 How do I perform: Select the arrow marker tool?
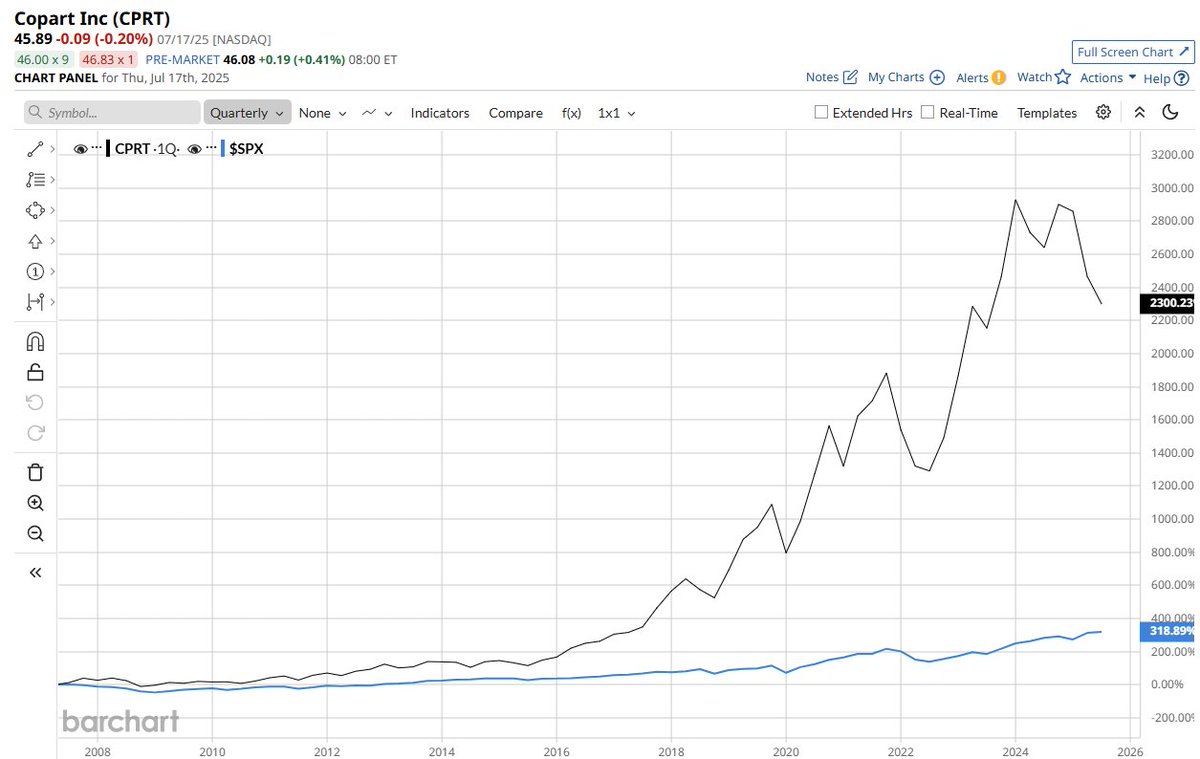pyautogui.click(x=35, y=241)
